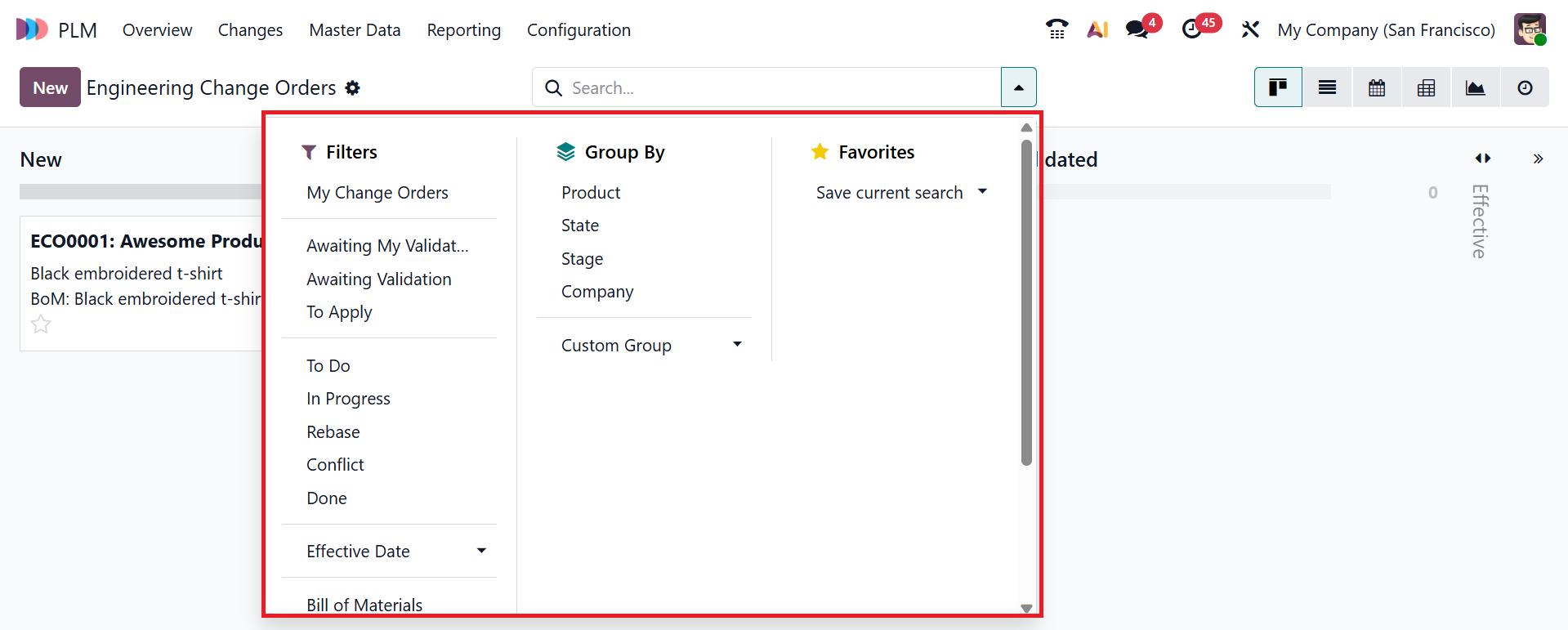Star the ECO0001 card as favorite
1568x630 pixels.
pos(41,325)
